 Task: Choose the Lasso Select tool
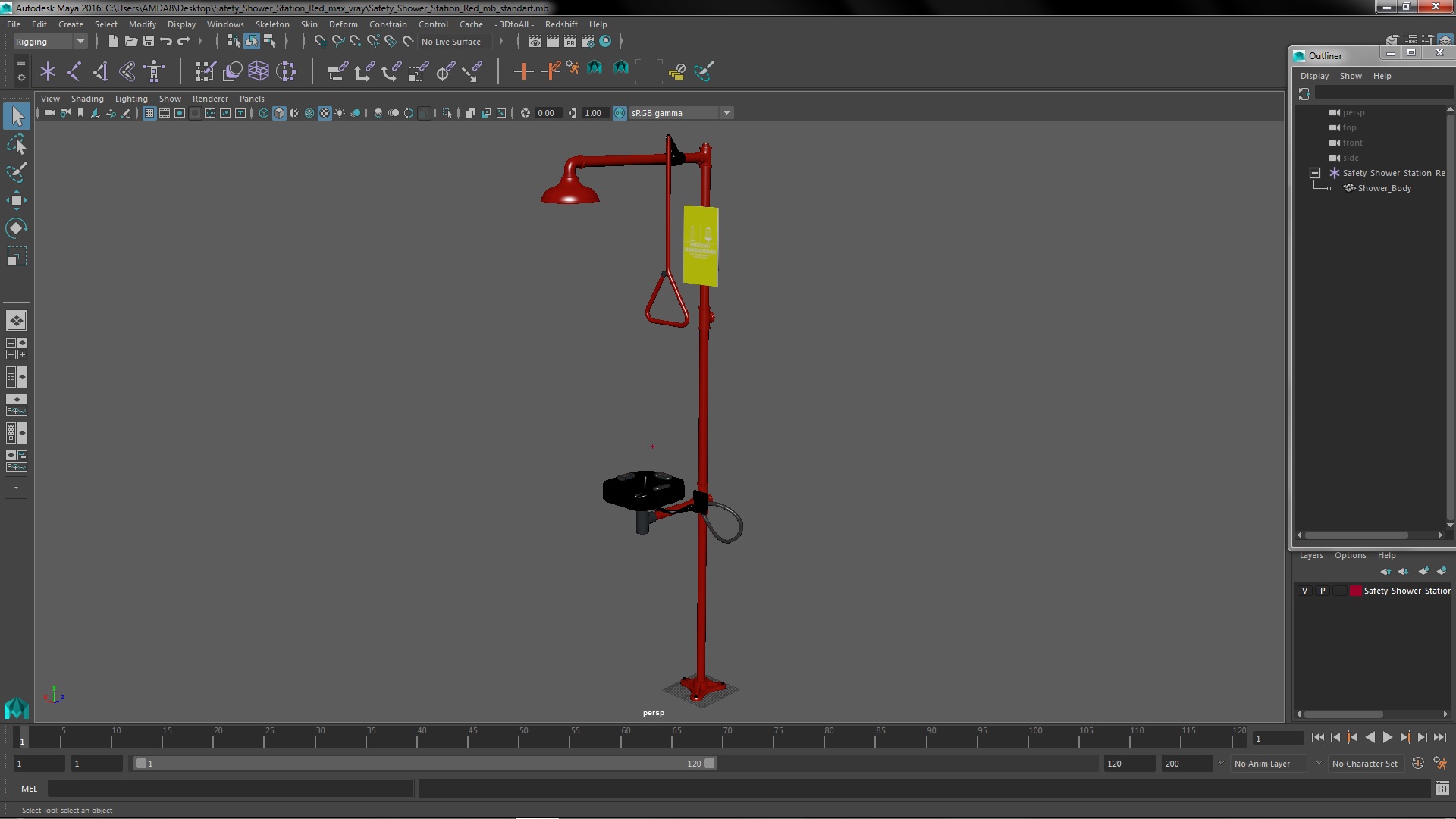(17, 144)
